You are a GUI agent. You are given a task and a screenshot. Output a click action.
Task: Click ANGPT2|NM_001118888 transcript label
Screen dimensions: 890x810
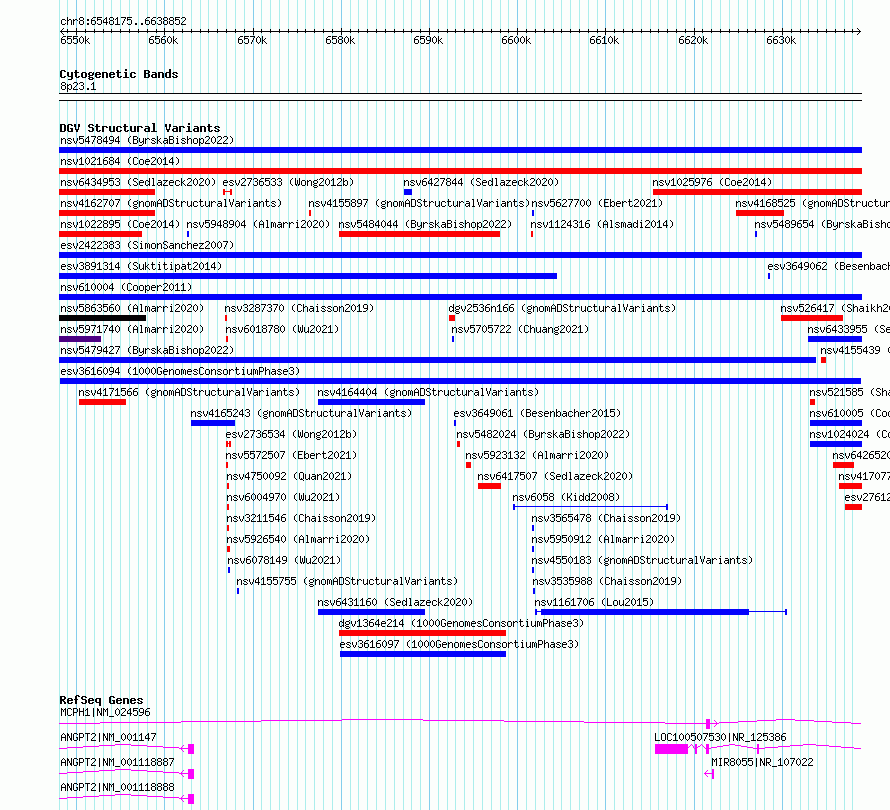click(117, 787)
